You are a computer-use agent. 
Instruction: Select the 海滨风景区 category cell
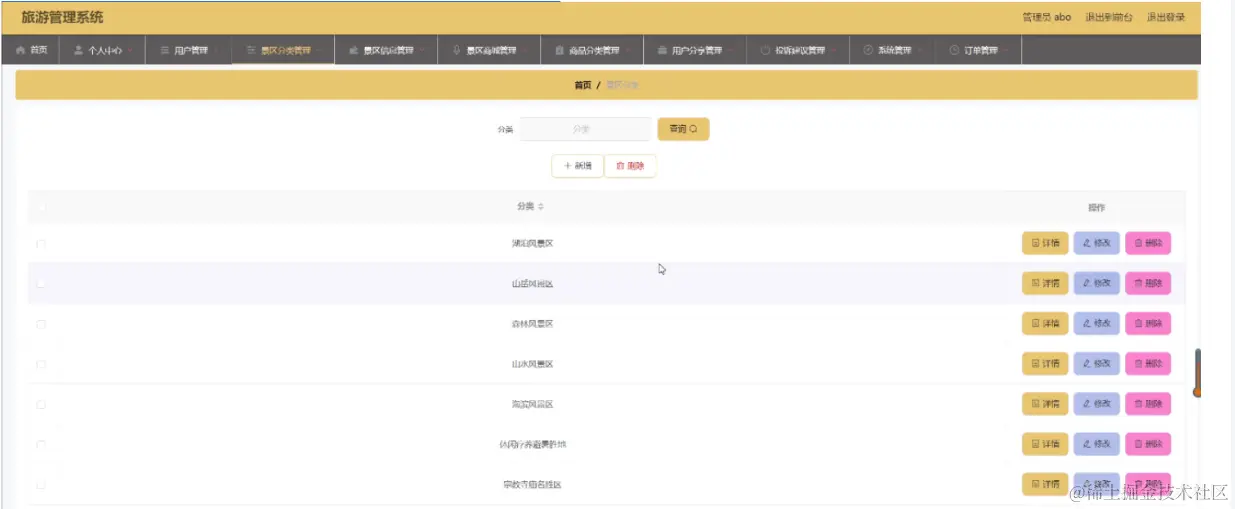532,404
